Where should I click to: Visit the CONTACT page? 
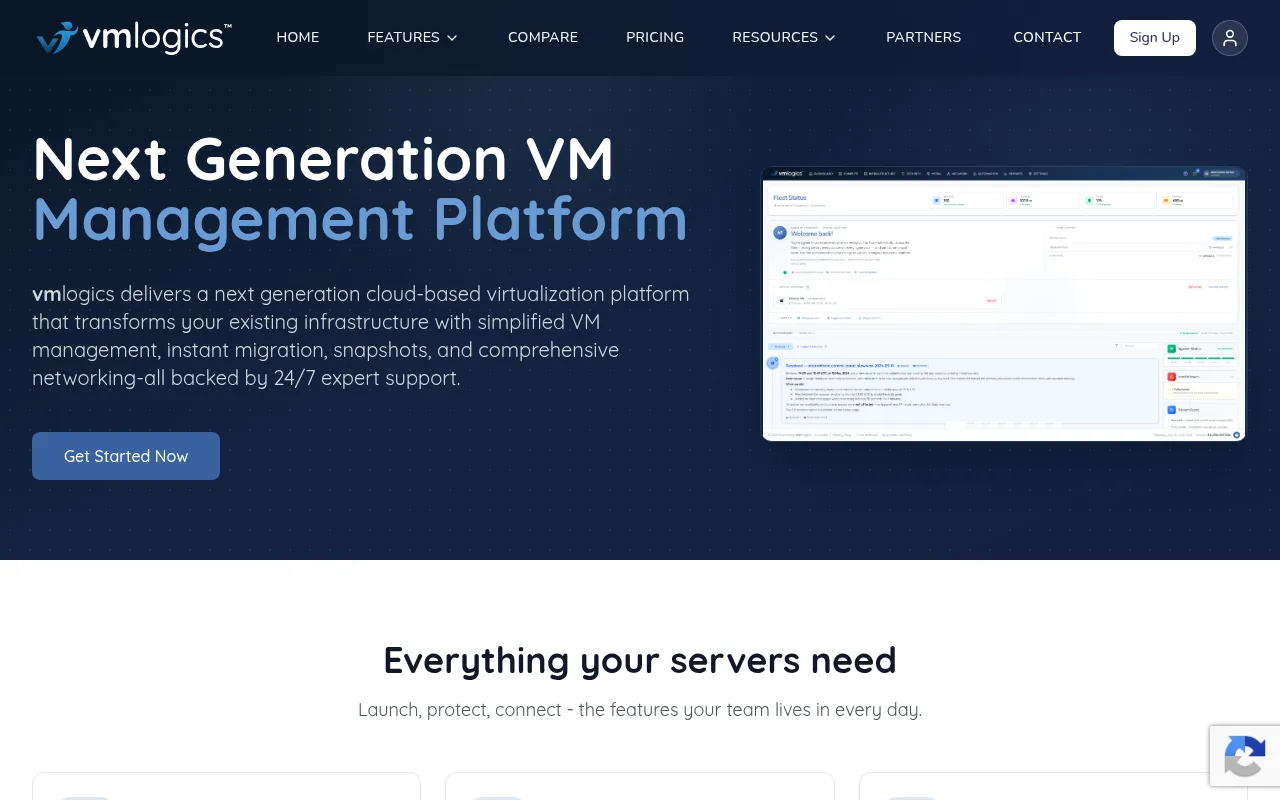[1047, 38]
